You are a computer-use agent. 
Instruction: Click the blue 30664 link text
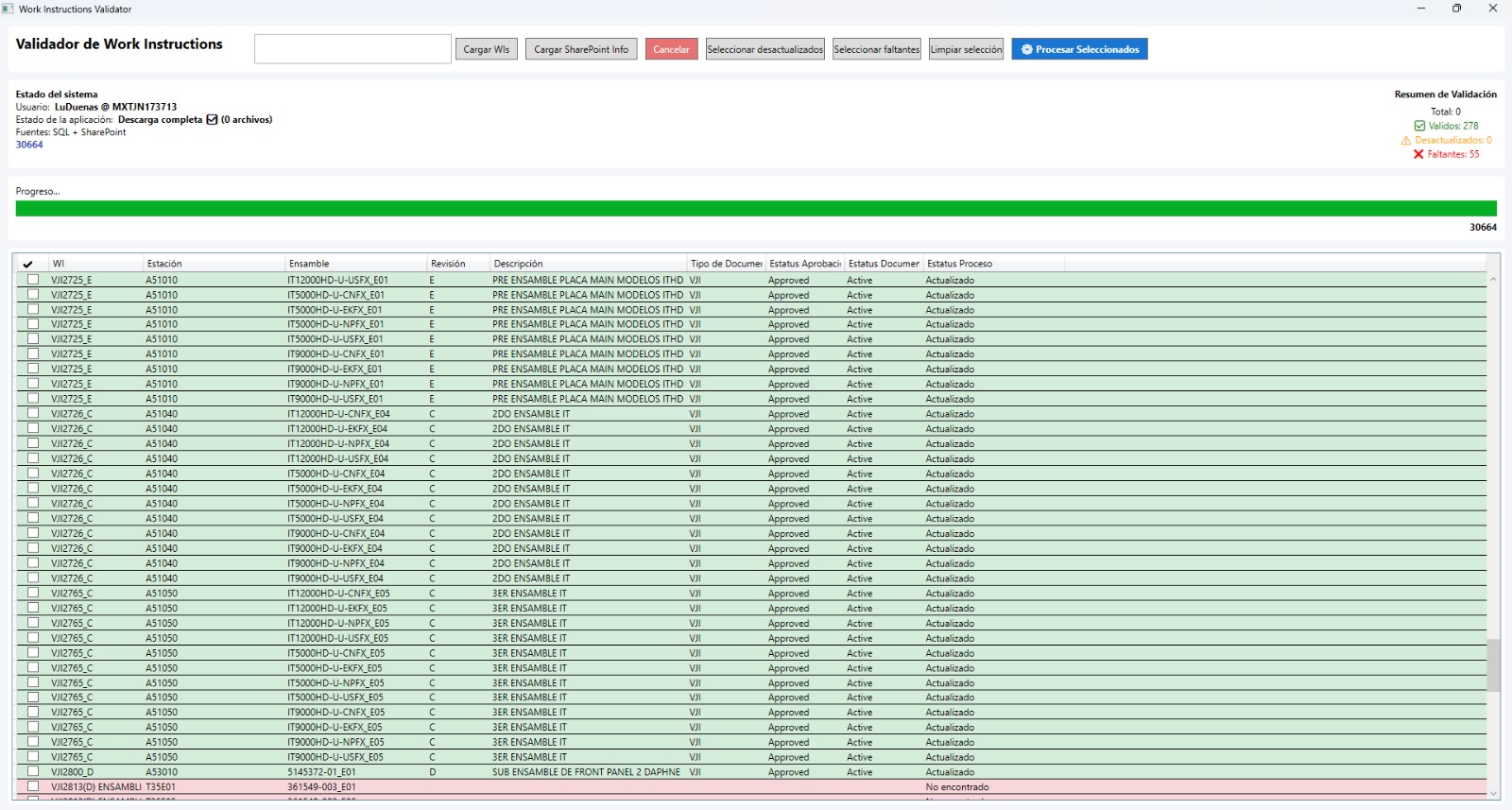(x=29, y=145)
